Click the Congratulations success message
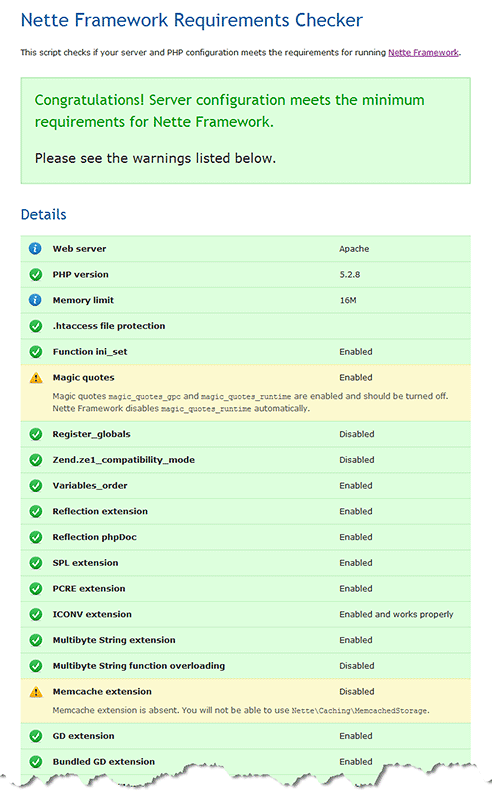Screen dimensions: 492x800 click(230, 111)
